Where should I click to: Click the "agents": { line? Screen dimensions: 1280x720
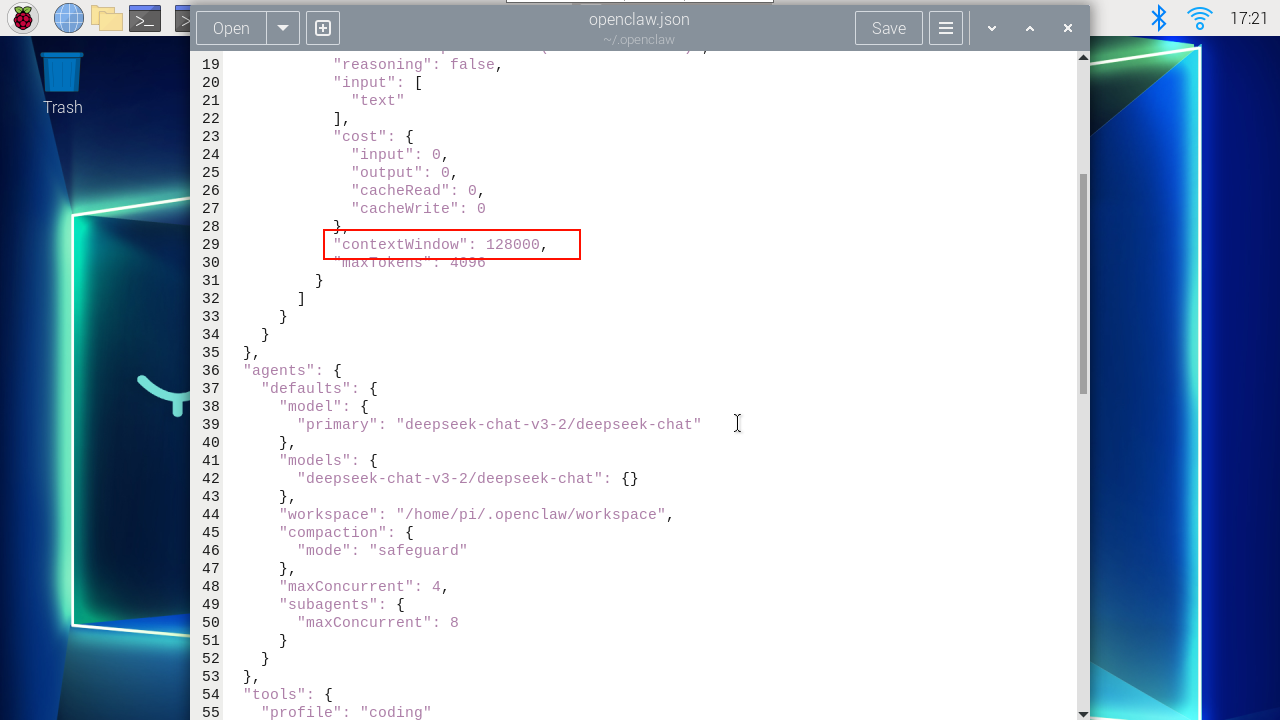tap(292, 371)
